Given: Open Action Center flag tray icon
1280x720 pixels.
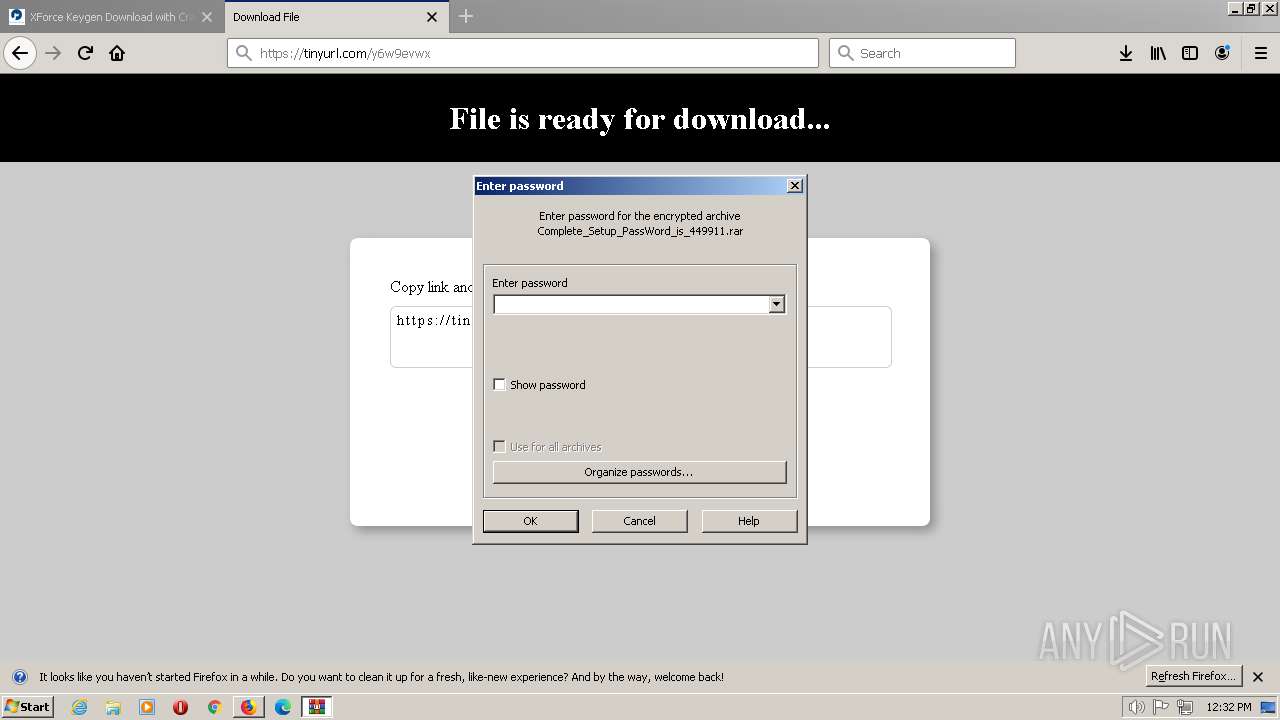Looking at the screenshot, I should coord(1161,707).
